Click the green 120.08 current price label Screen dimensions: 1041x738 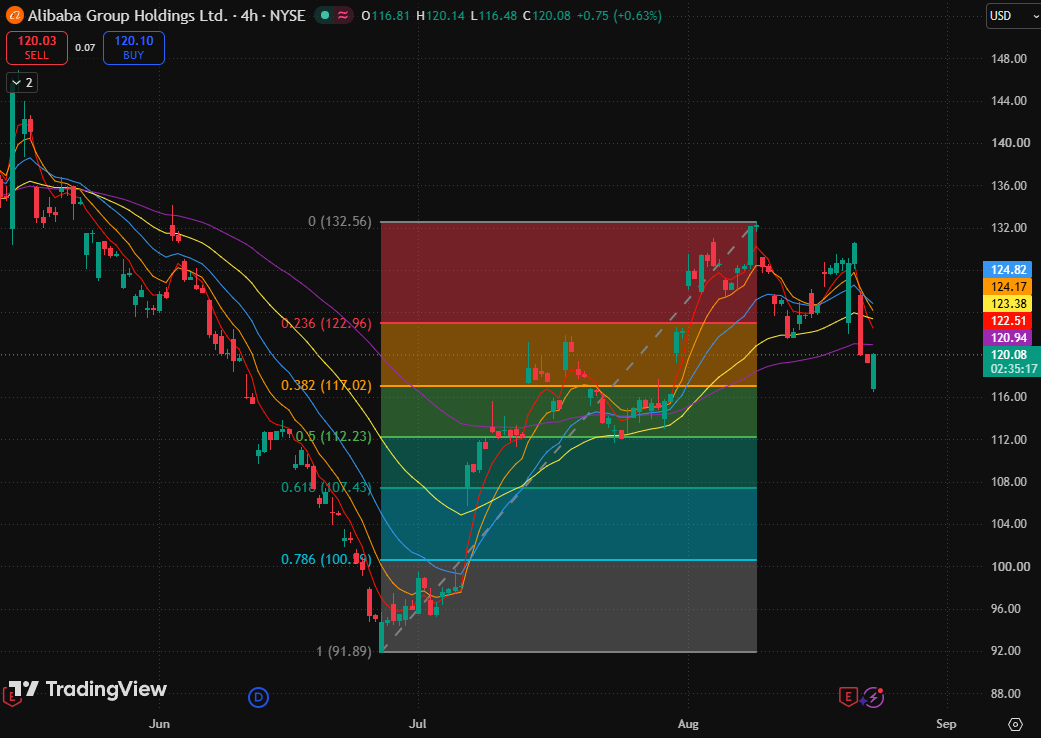pos(1008,355)
